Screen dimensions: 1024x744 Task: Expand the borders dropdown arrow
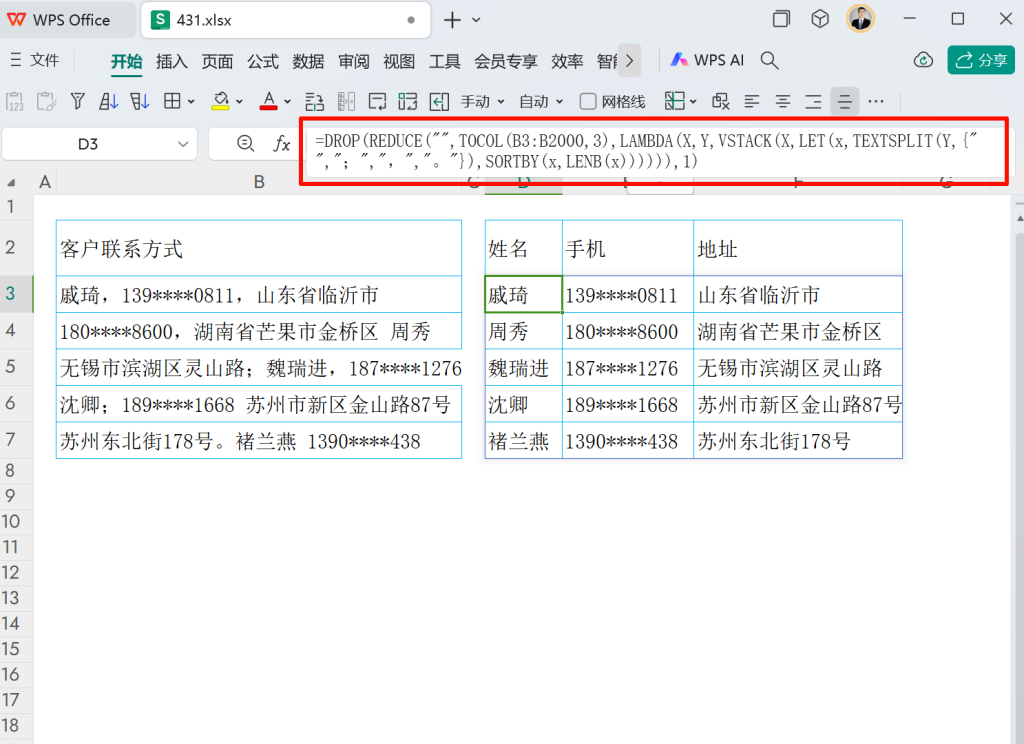[191, 102]
